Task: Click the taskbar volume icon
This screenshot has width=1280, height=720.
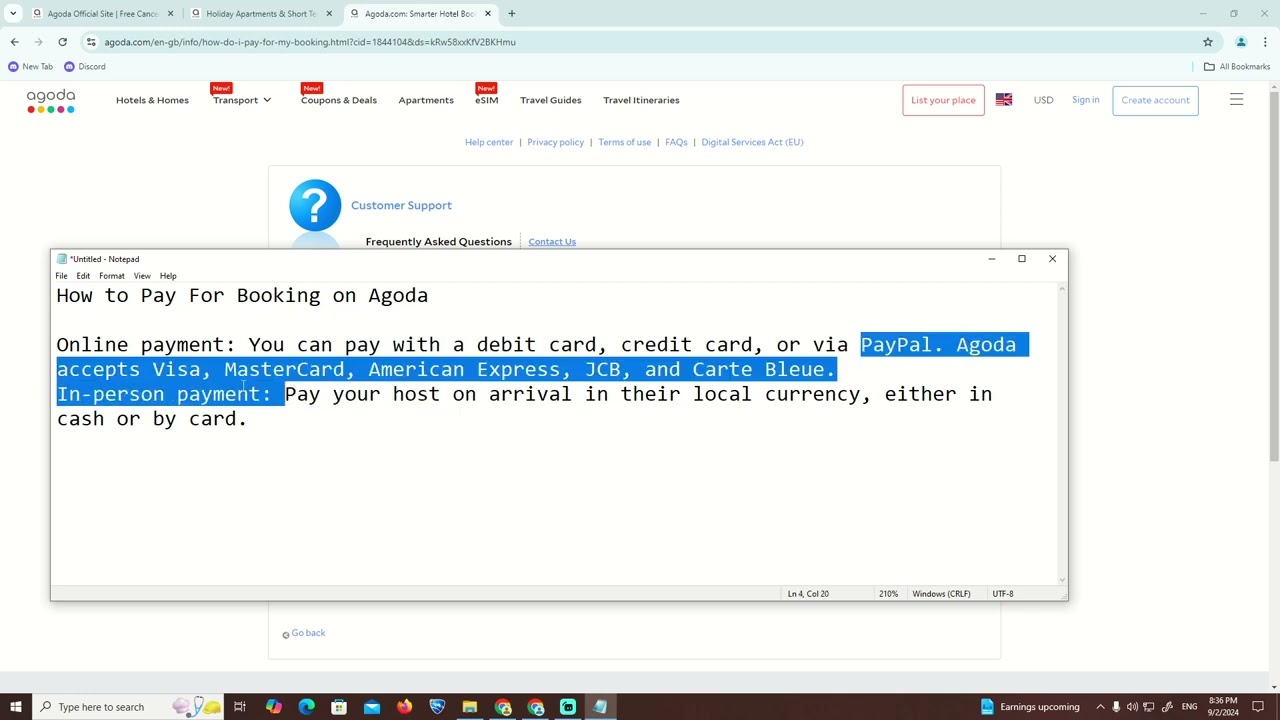Action: 1132,707
